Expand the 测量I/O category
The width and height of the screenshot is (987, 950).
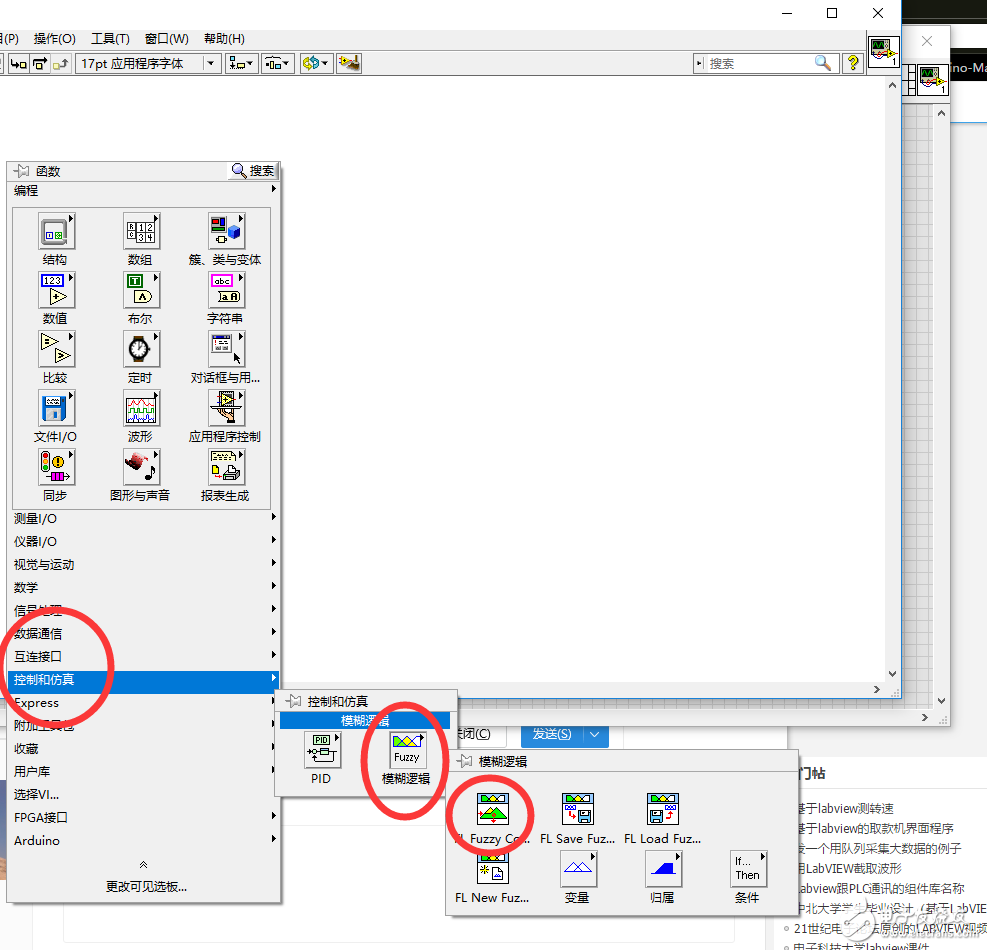pos(144,518)
